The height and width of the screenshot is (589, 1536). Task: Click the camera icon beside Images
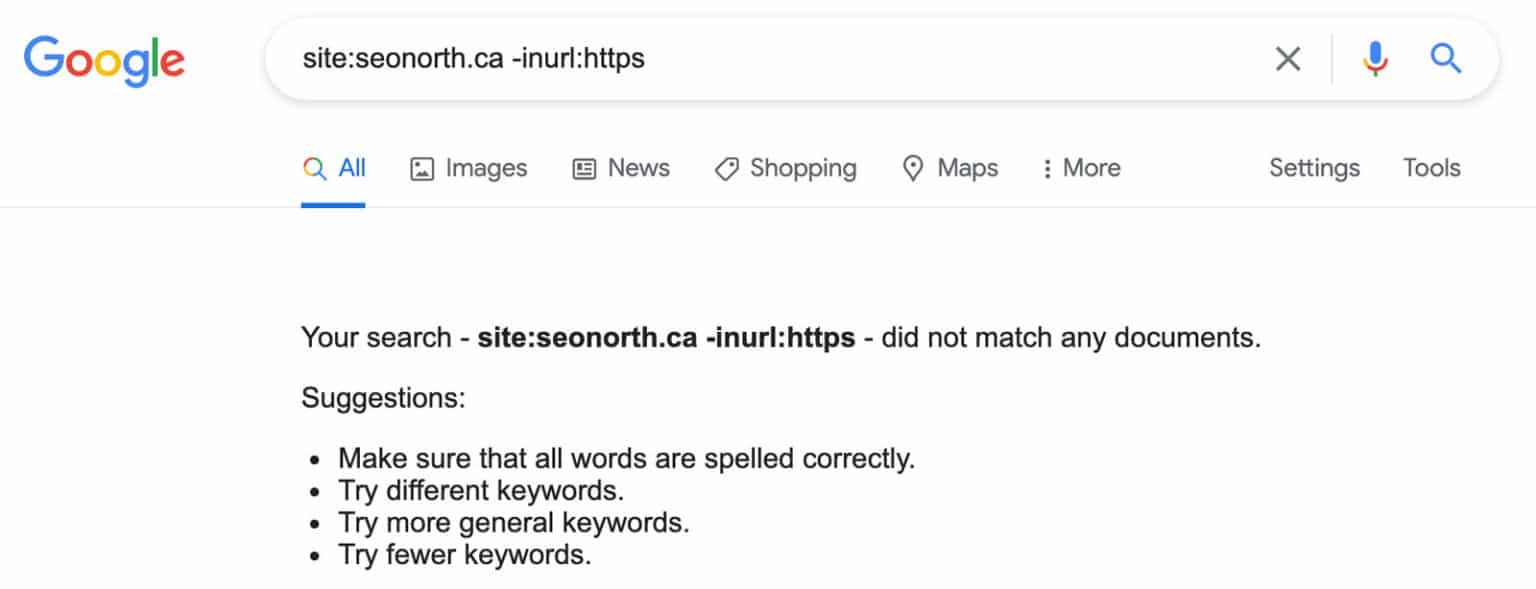(420, 168)
